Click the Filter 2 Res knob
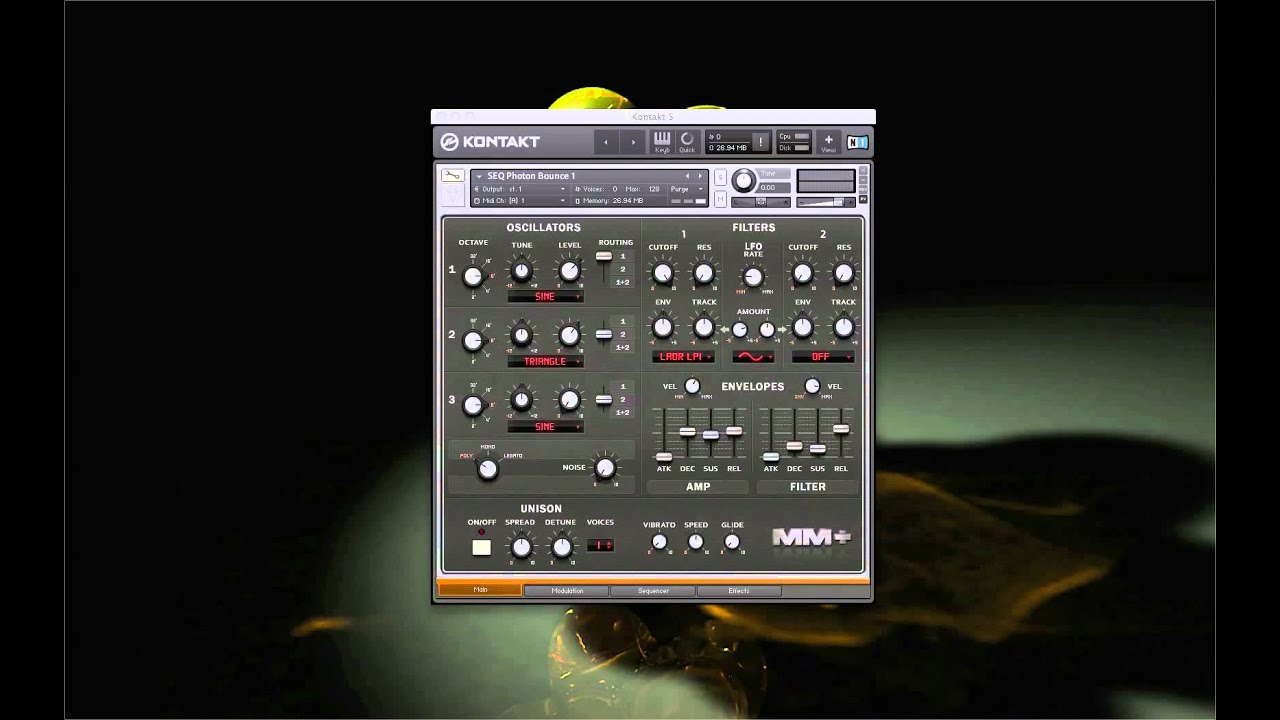Screen dimensions: 1280x720 (x=844, y=273)
